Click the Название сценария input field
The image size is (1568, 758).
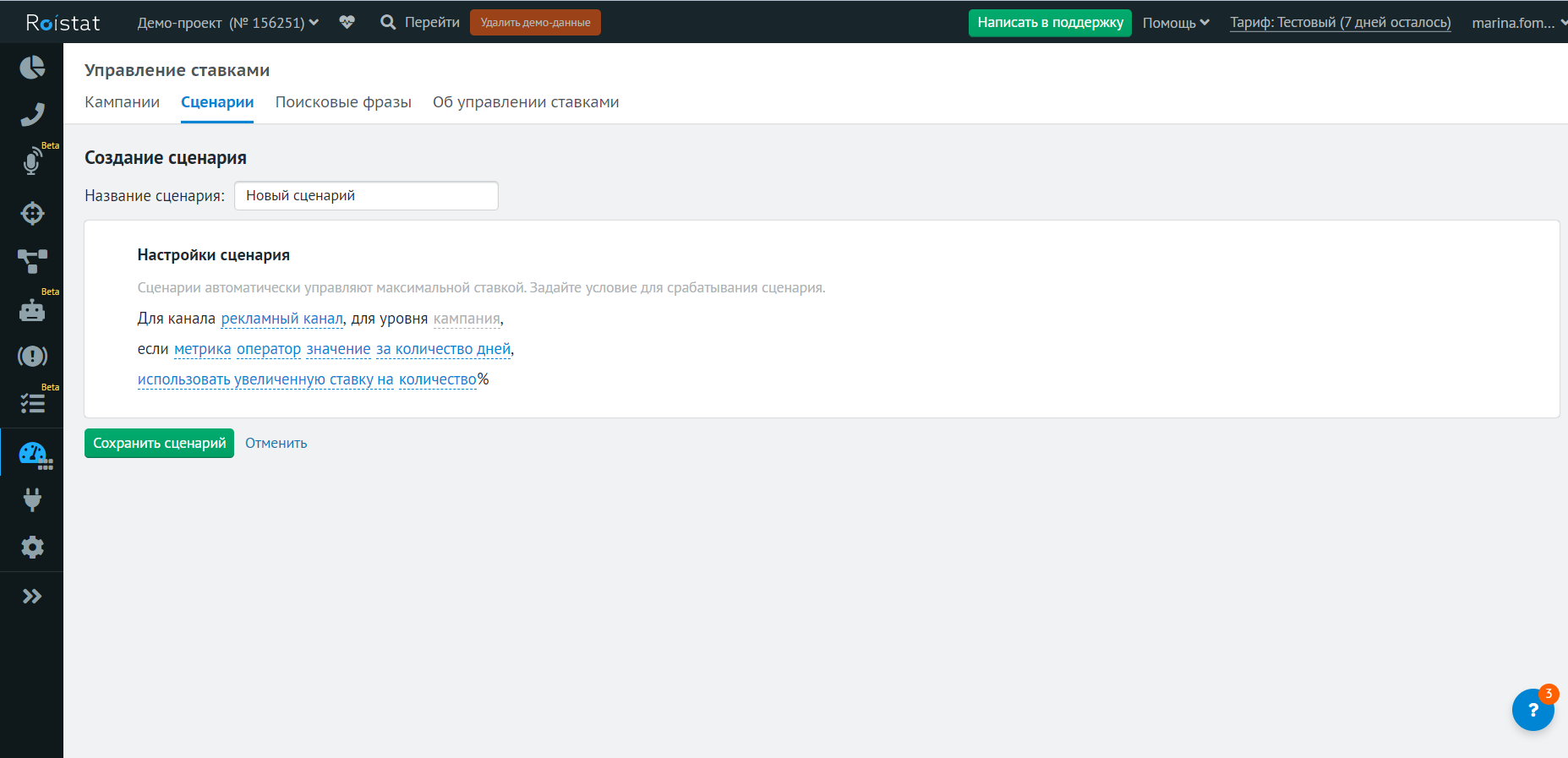pos(366,195)
